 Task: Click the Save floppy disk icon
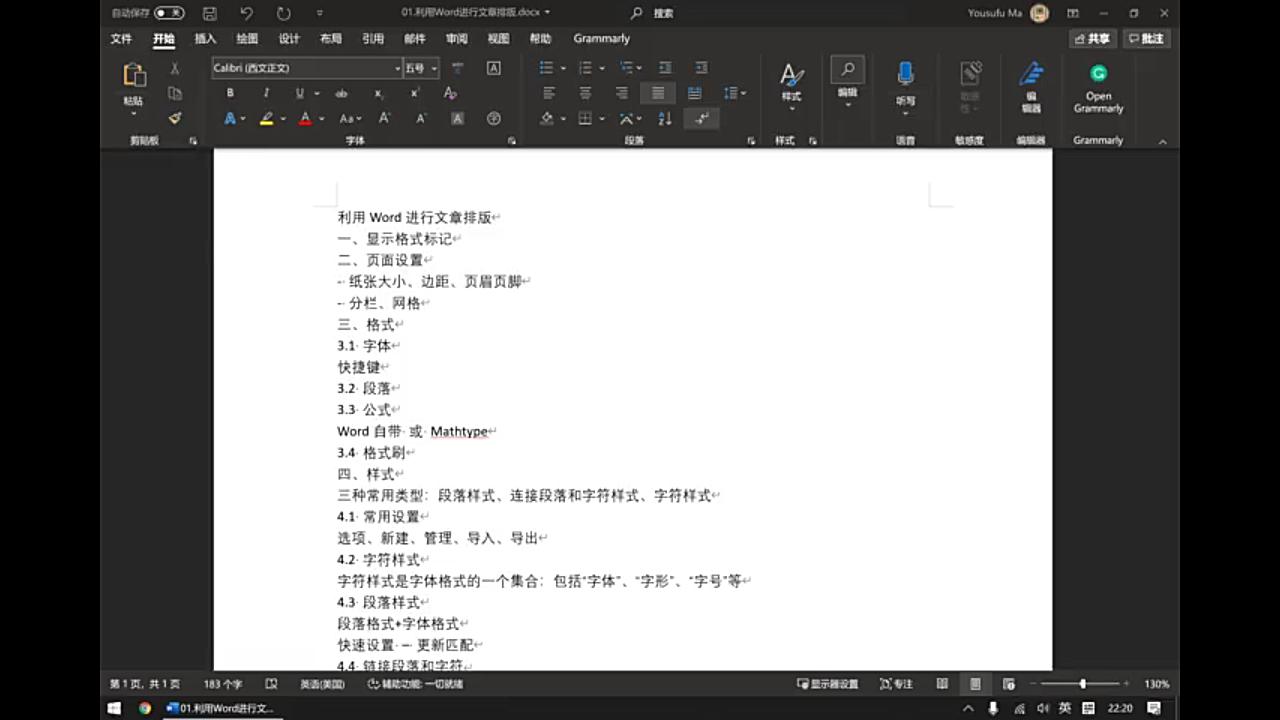pos(209,13)
